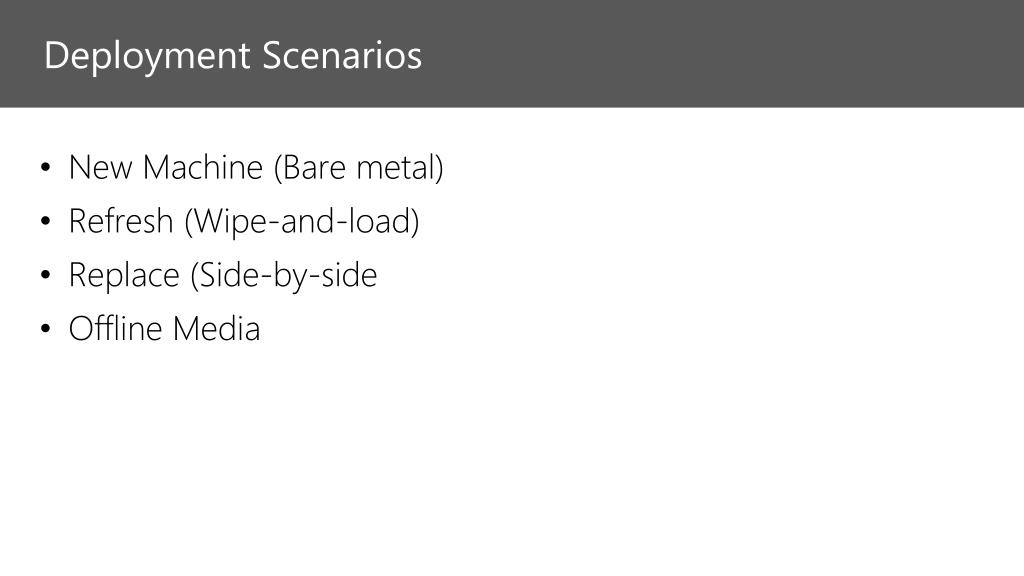
Task: Click the word Scenarios in title
Action: [342, 56]
